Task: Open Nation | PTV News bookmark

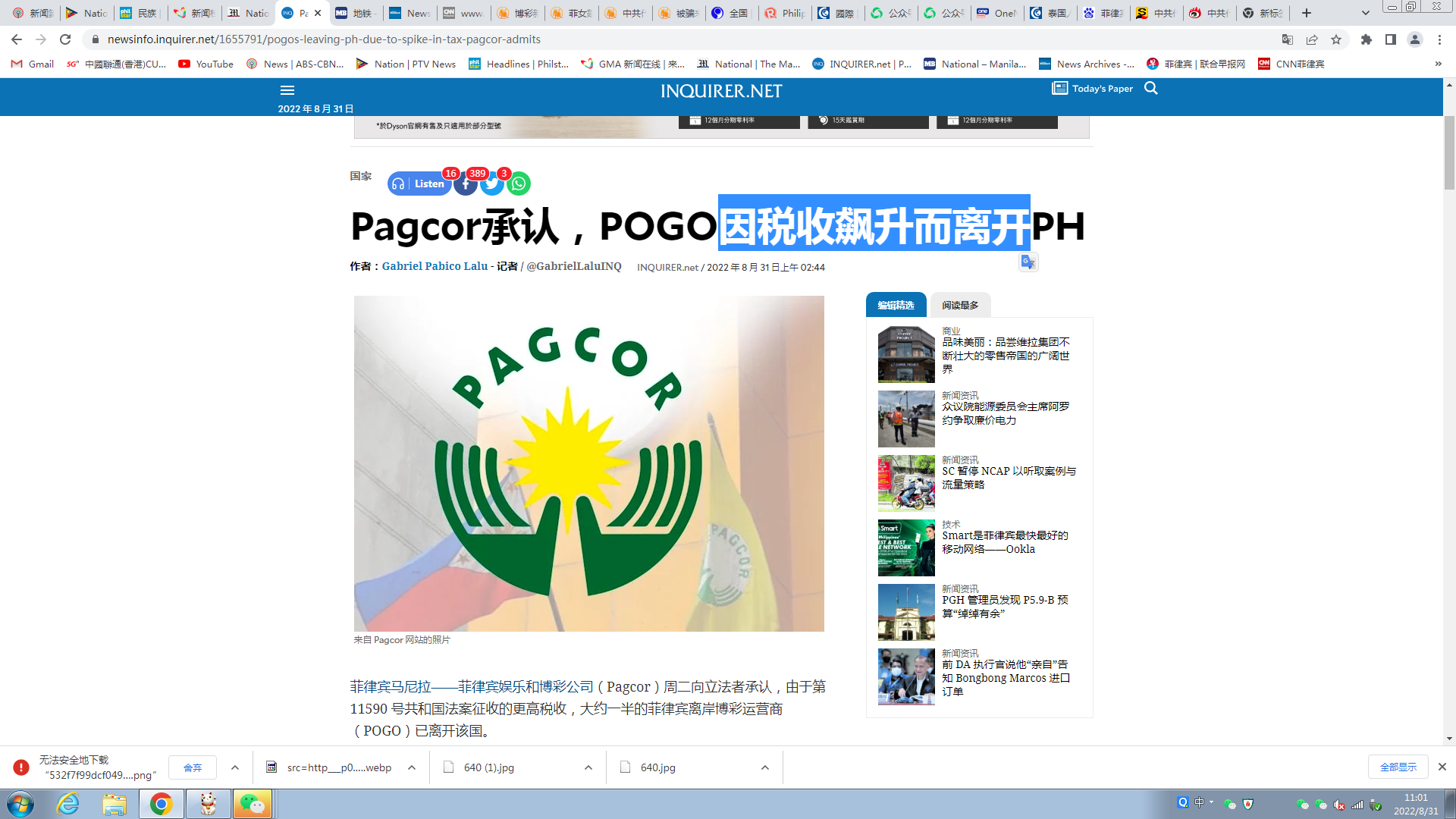Action: pyautogui.click(x=406, y=64)
